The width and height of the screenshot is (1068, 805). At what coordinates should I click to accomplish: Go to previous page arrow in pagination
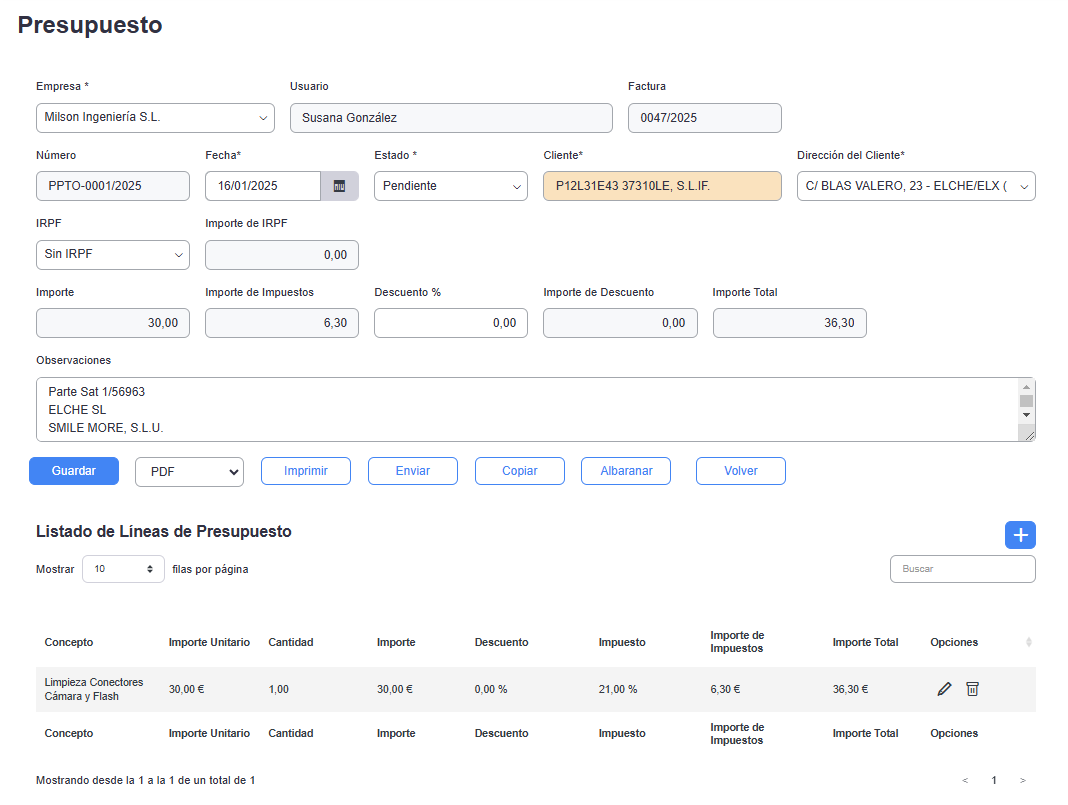pos(965,780)
